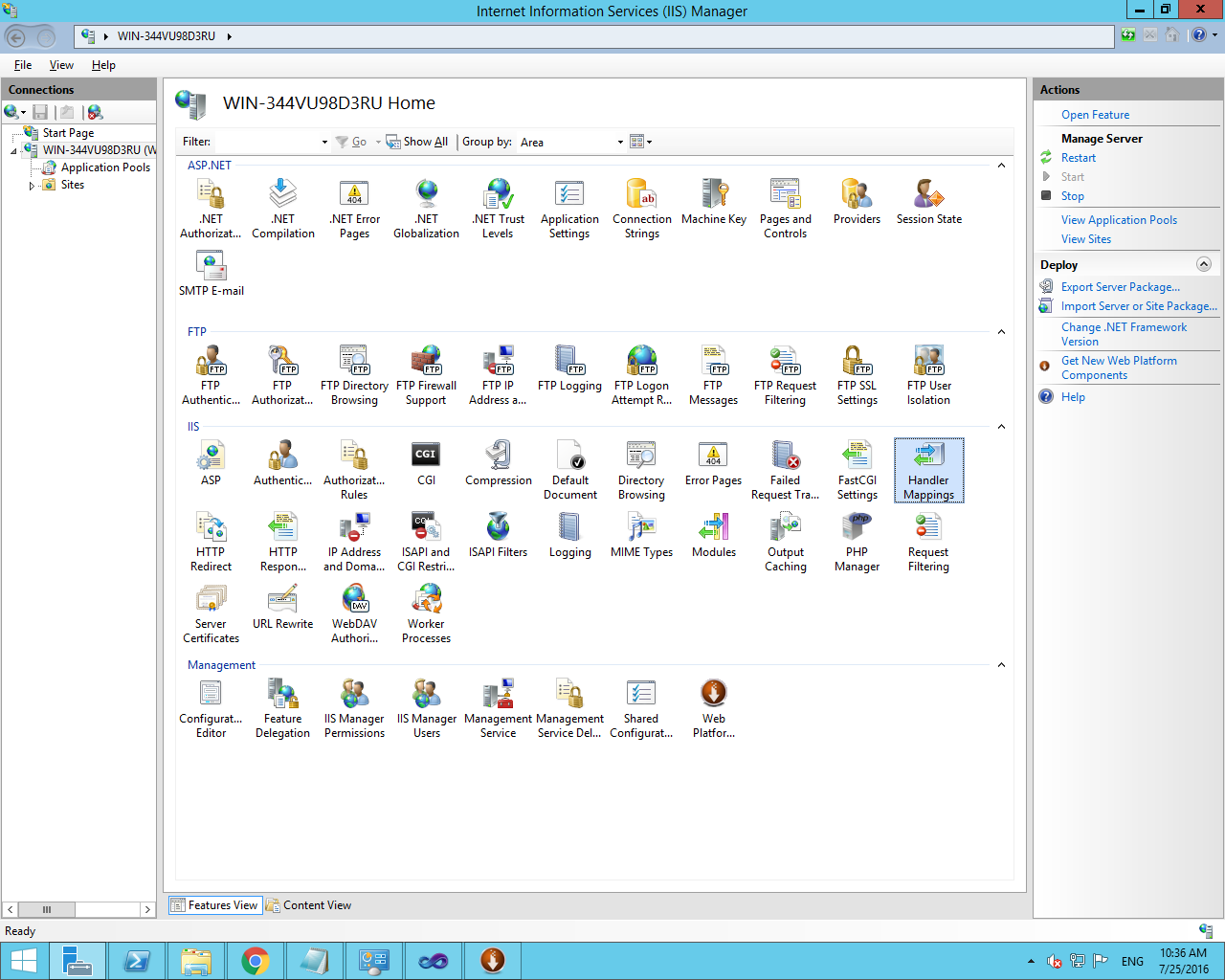Open WebDAV Authoring Rules icon
Viewport: 1225px width, 980px height.
click(x=354, y=613)
